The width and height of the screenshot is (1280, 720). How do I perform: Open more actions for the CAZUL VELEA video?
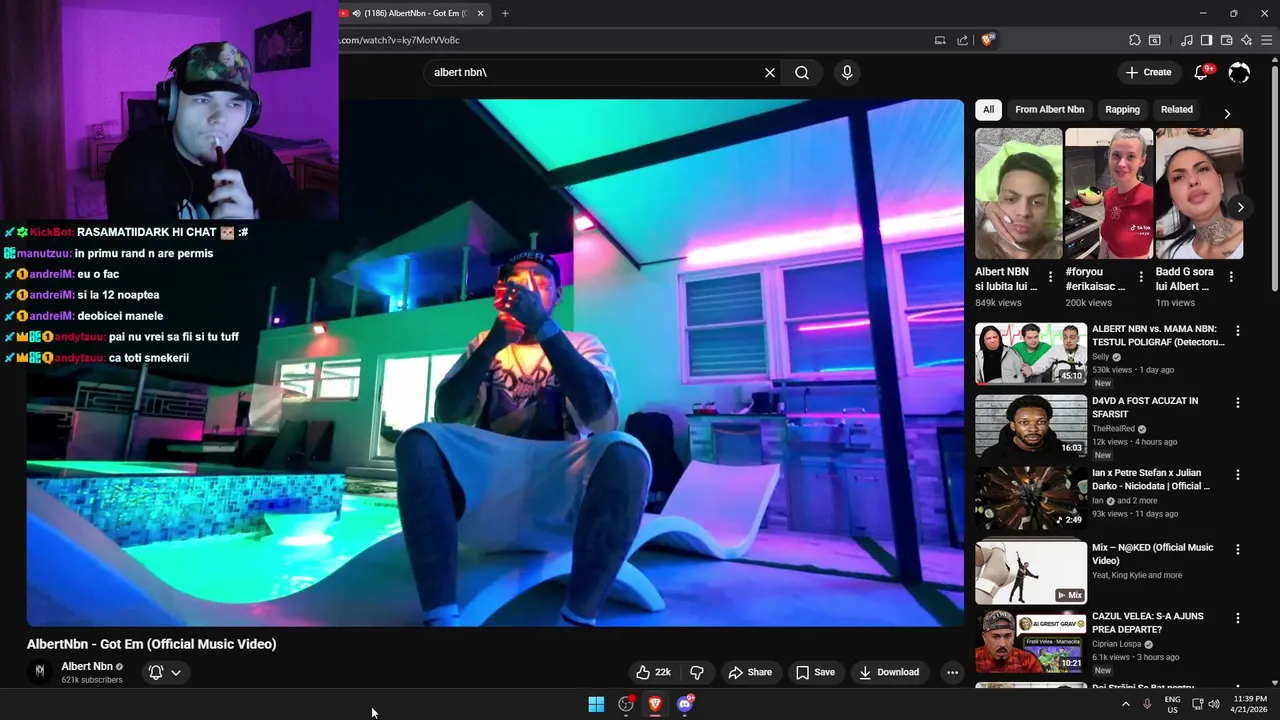[x=1238, y=618]
